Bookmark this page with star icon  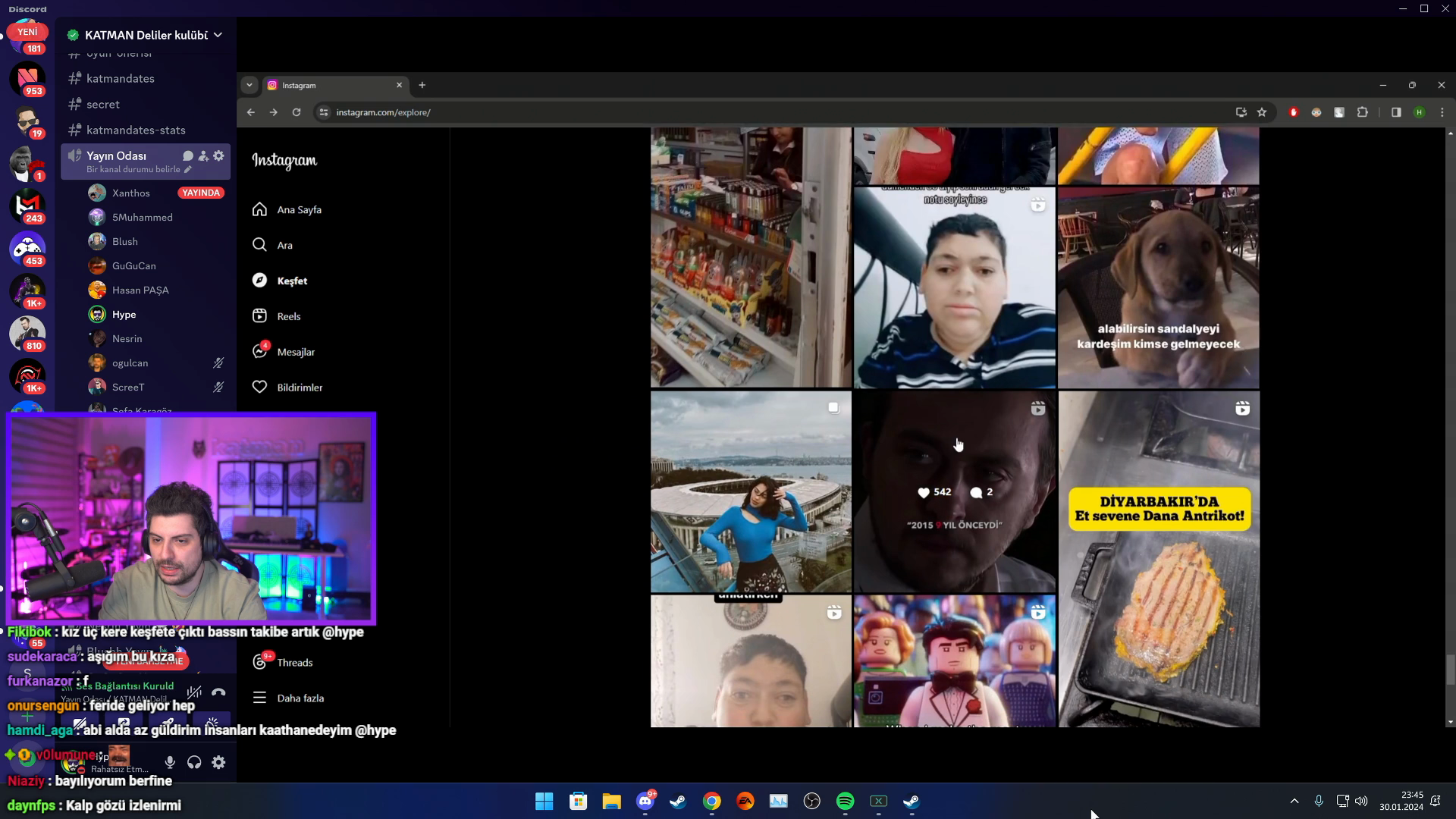pyautogui.click(x=1262, y=112)
